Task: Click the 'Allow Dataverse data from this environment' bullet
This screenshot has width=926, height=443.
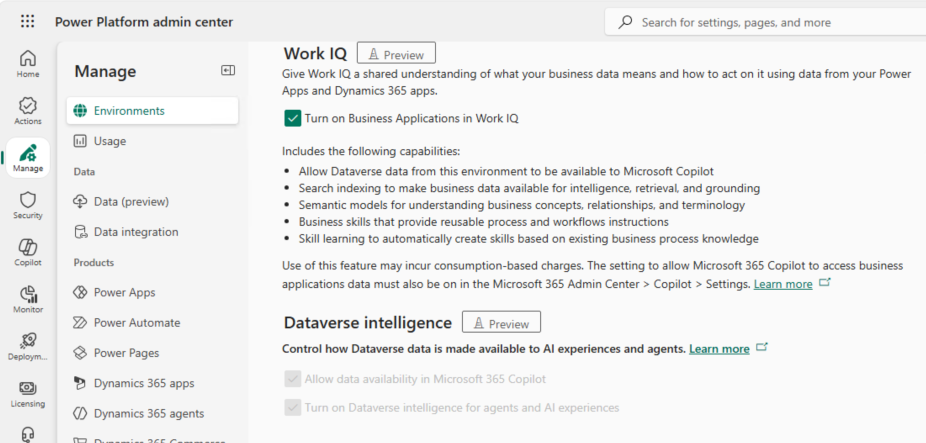Action: tap(506, 171)
